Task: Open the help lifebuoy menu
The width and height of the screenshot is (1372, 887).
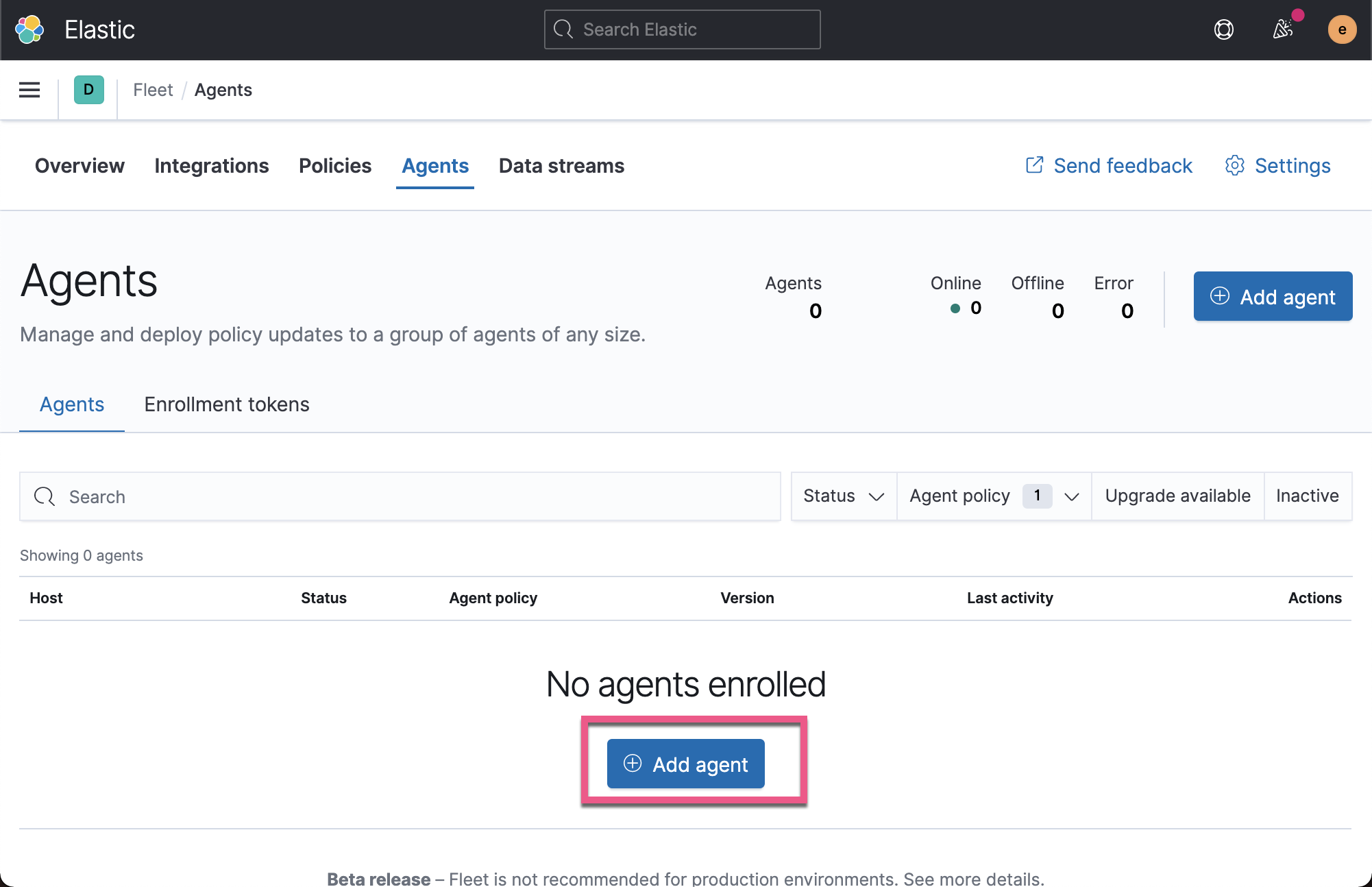Action: [1224, 29]
